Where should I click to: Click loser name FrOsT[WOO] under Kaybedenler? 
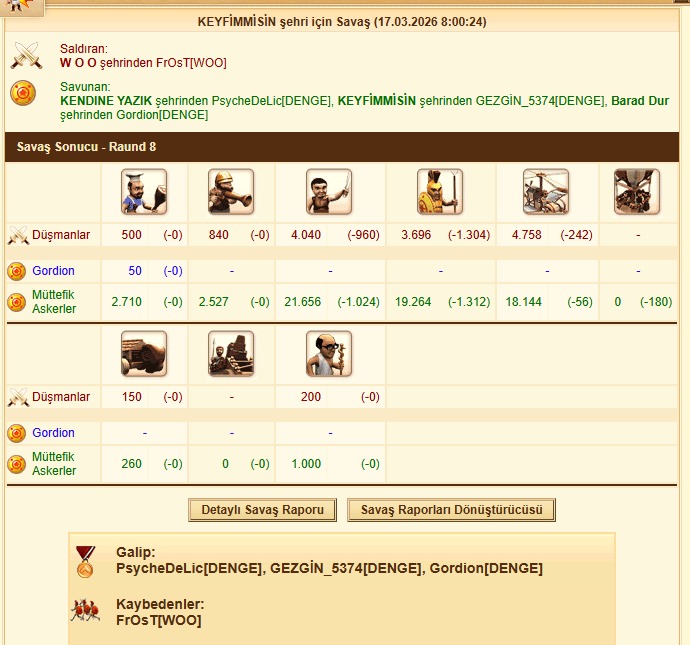pyautogui.click(x=159, y=620)
